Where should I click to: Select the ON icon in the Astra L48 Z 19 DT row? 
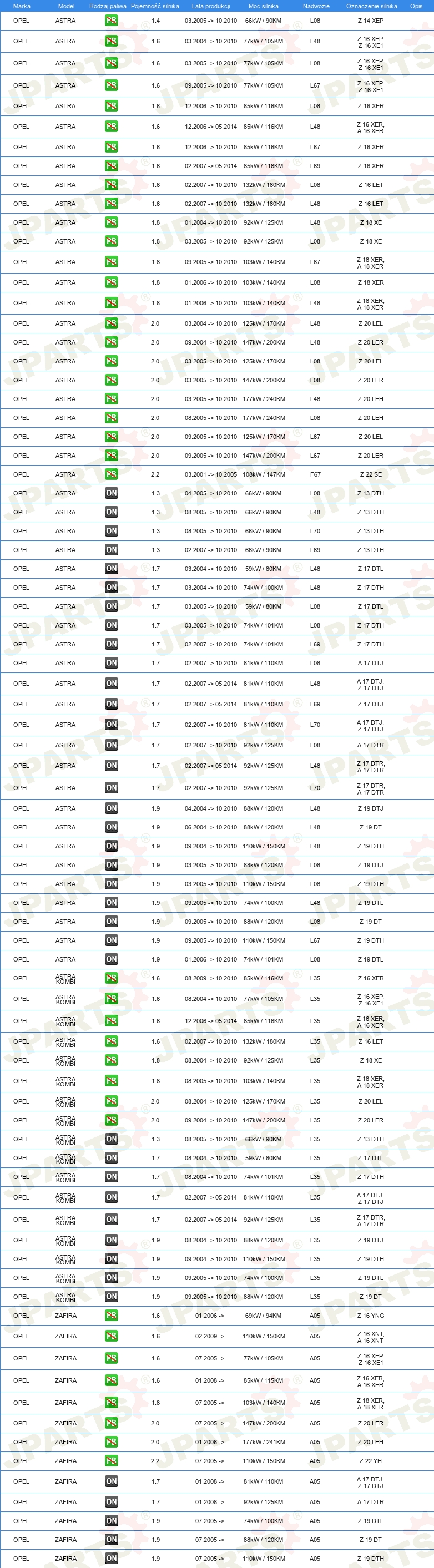(112, 827)
